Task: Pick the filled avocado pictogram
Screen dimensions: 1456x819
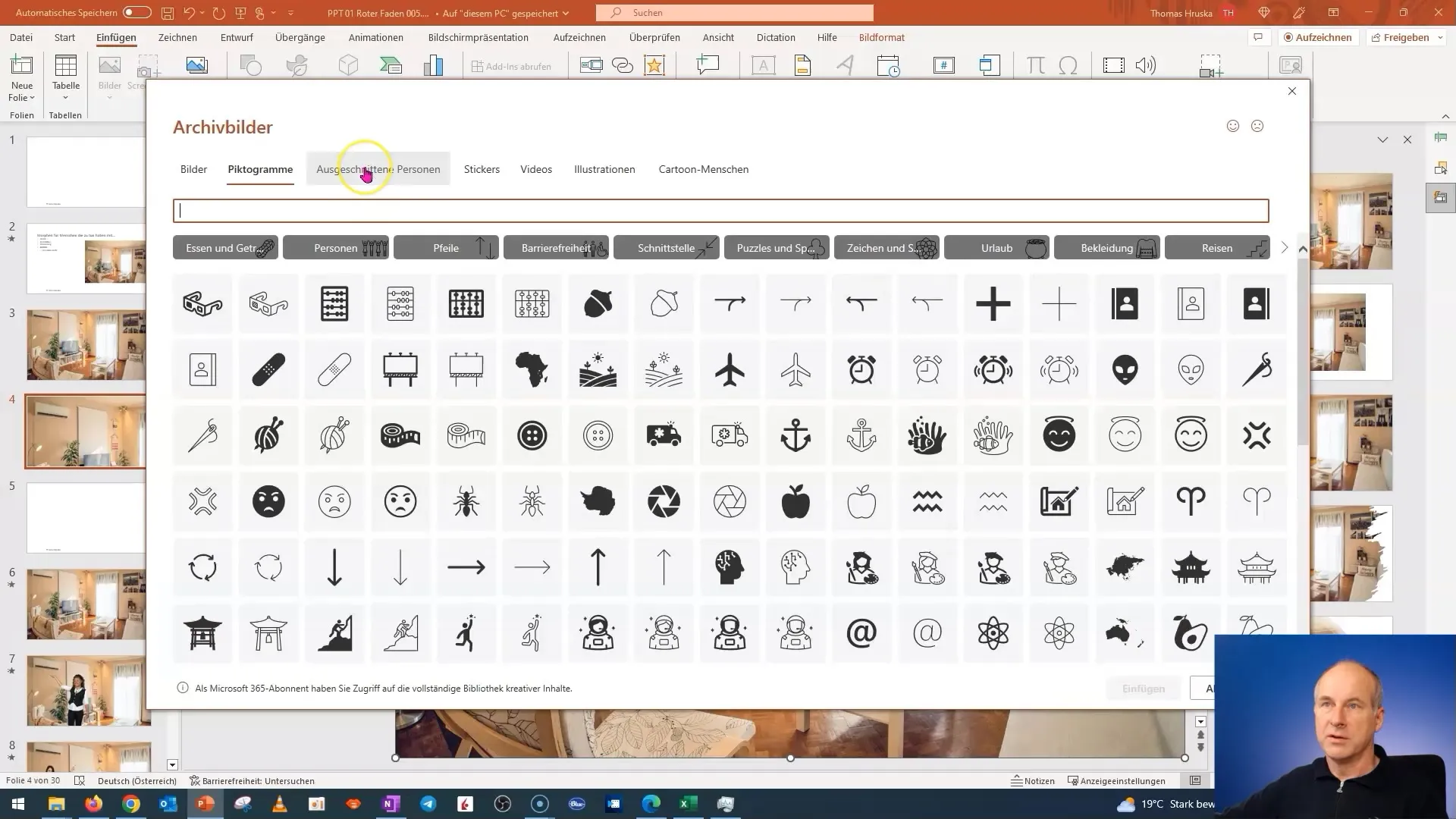Action: pos(1191,633)
